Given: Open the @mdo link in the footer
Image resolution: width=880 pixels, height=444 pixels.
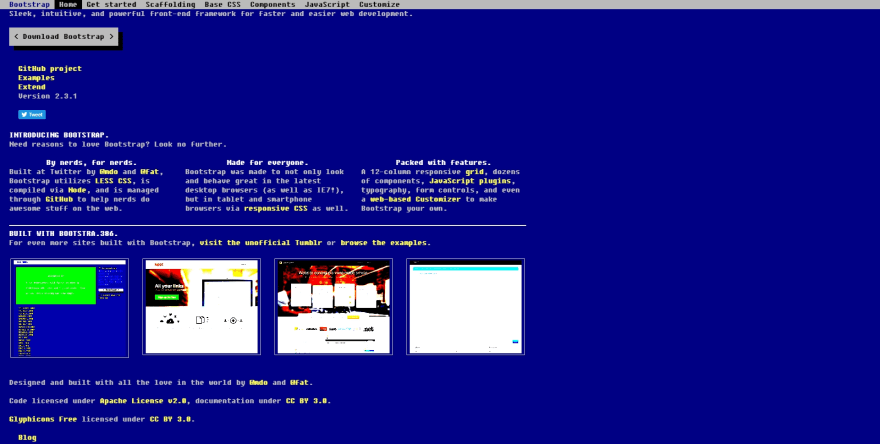Looking at the screenshot, I should click(x=259, y=383).
